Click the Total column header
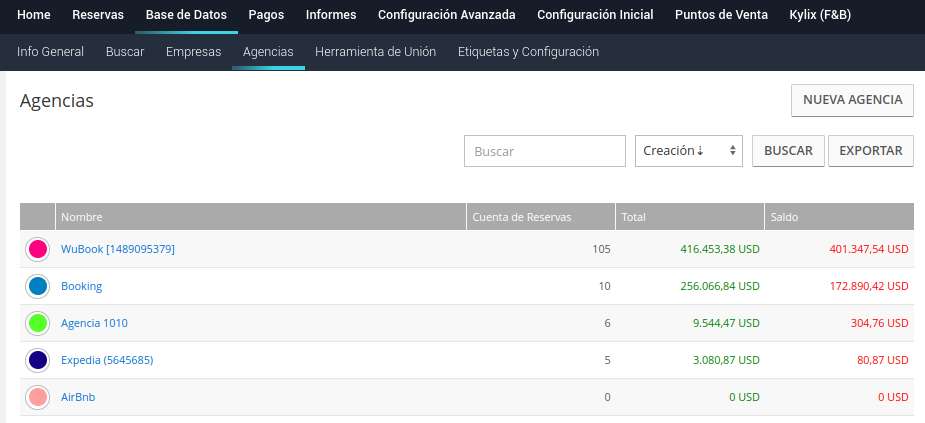The width and height of the screenshot is (925, 423). (690, 217)
